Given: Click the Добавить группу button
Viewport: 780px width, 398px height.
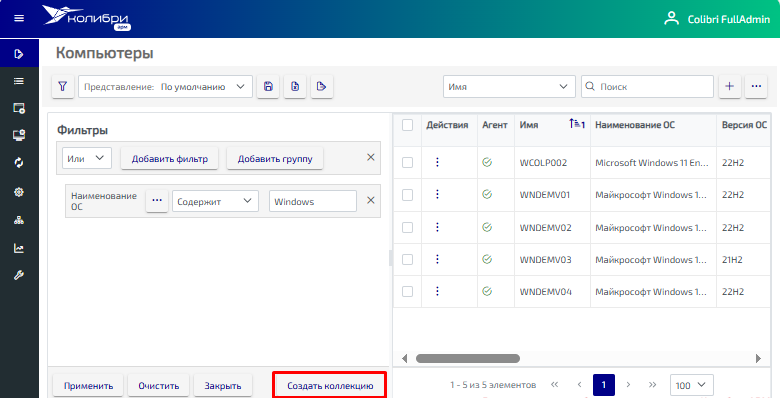Looking at the screenshot, I should pyautogui.click(x=275, y=159).
